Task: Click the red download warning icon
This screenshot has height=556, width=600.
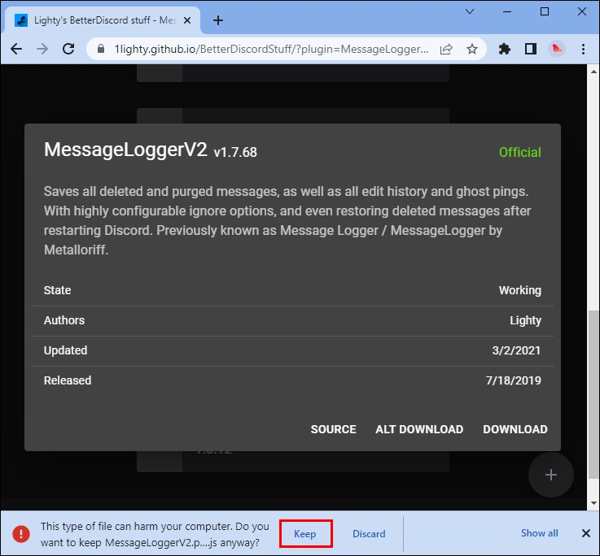Action: coord(21,533)
